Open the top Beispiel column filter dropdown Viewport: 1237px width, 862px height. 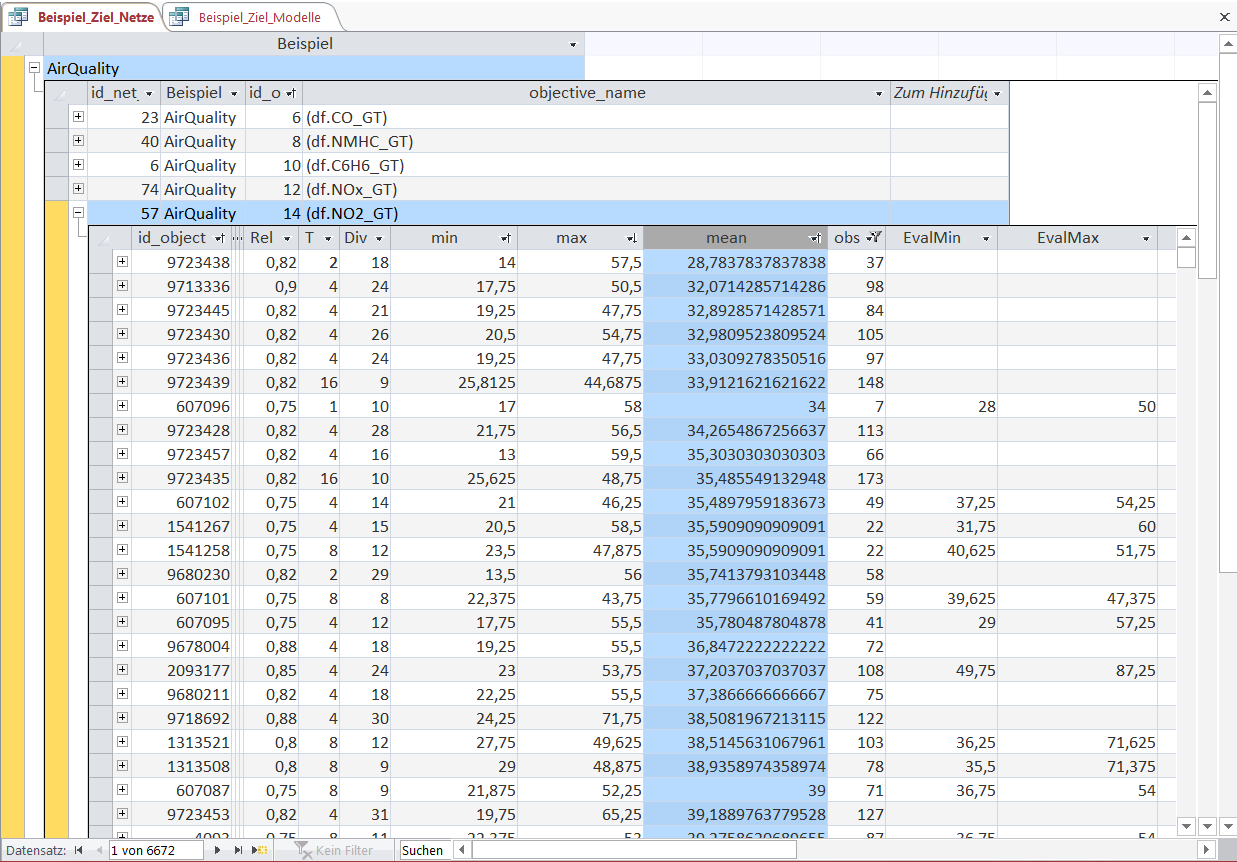click(573, 44)
